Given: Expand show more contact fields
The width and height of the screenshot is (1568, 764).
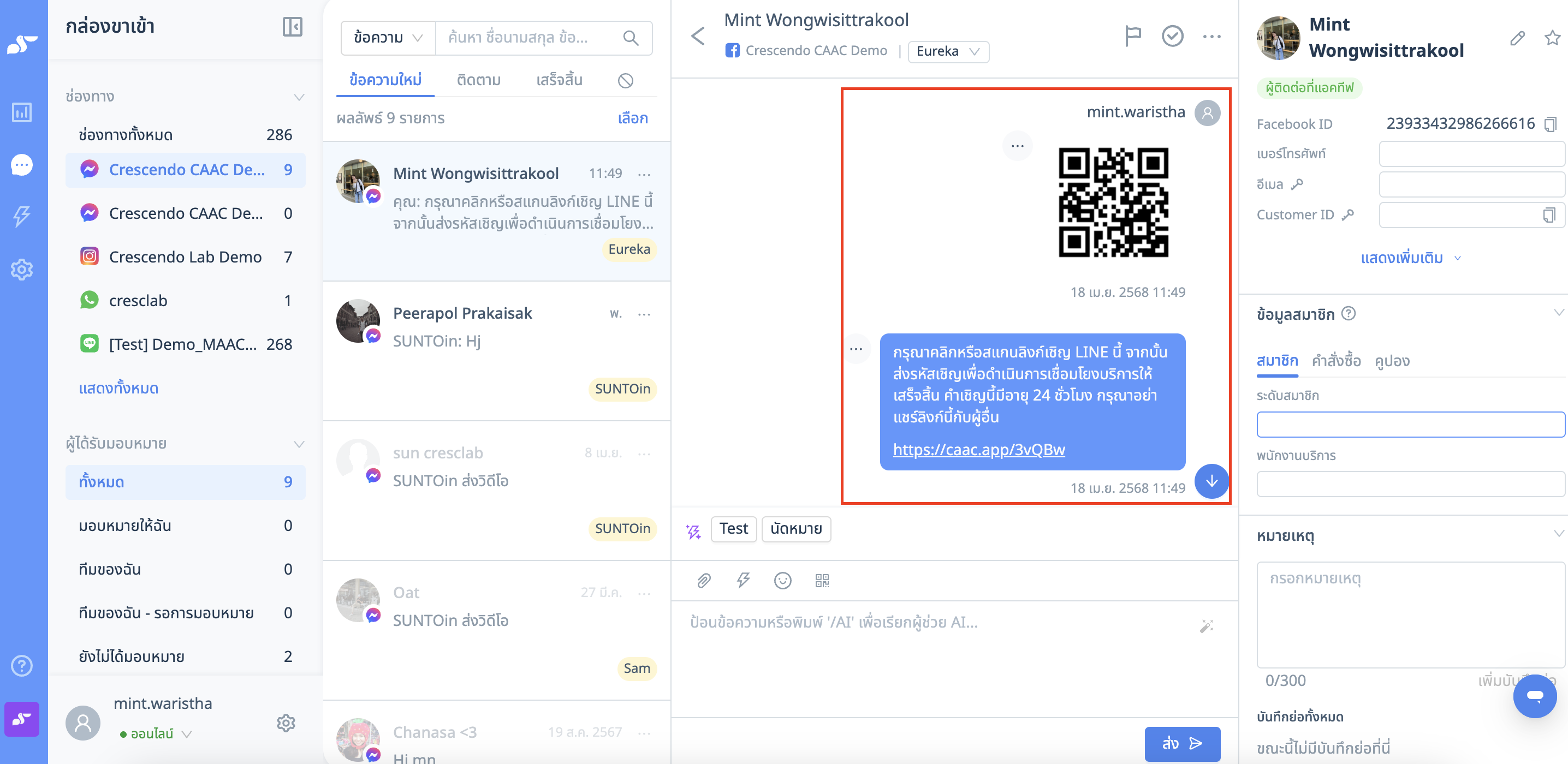Looking at the screenshot, I should point(1411,258).
